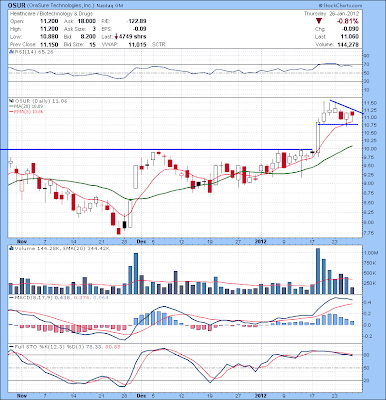The height and width of the screenshot is (400, 386).
Task: Click the Last trade size 4749 shrs
Action: [x=132, y=37]
